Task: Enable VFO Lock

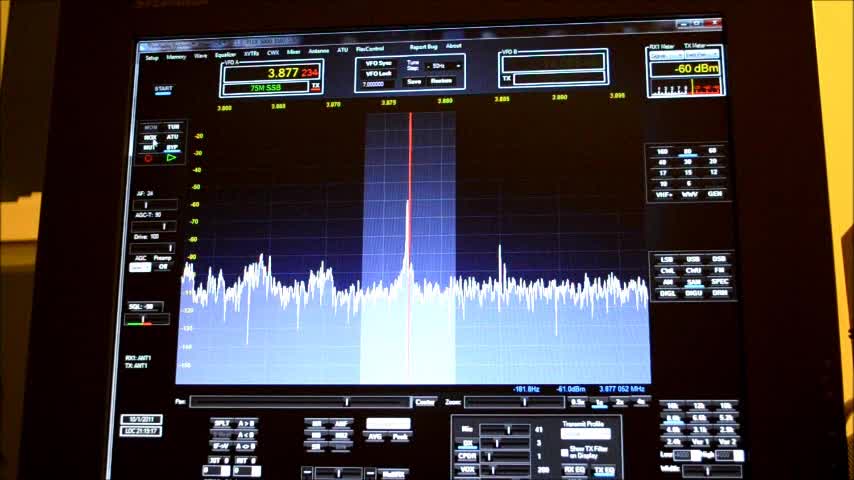Action: pos(379,74)
